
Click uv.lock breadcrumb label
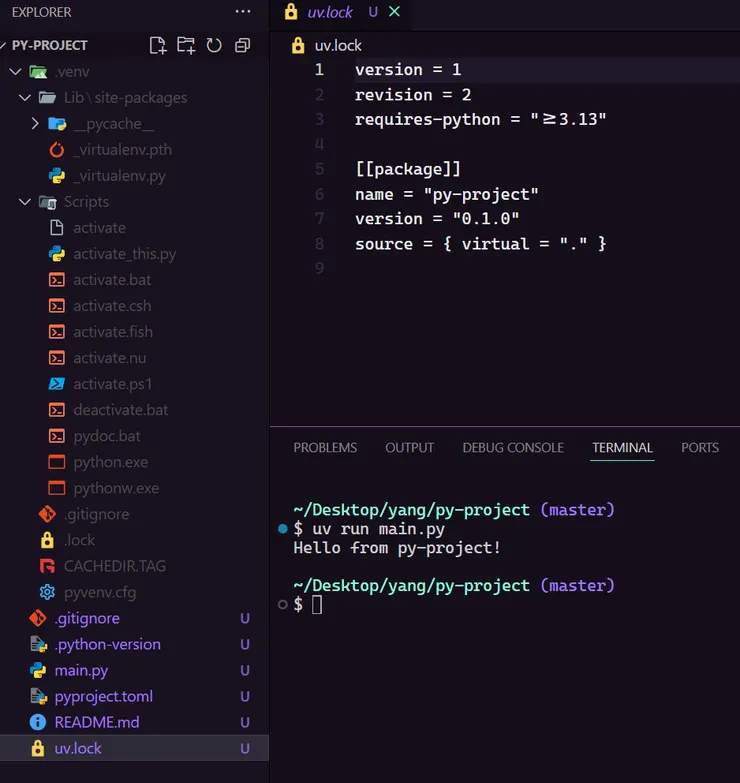tap(338, 45)
